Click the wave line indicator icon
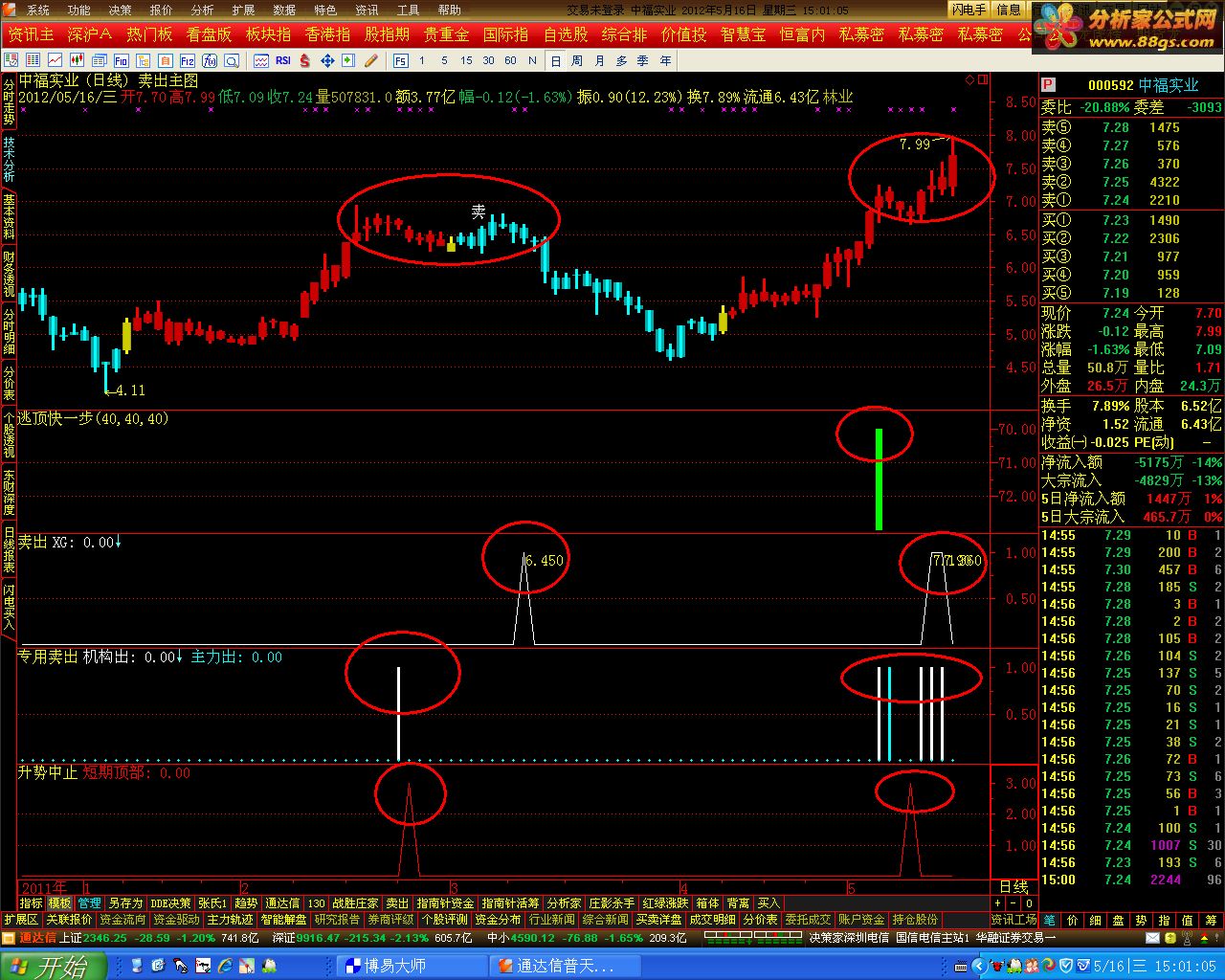 pyautogui.click(x=261, y=60)
